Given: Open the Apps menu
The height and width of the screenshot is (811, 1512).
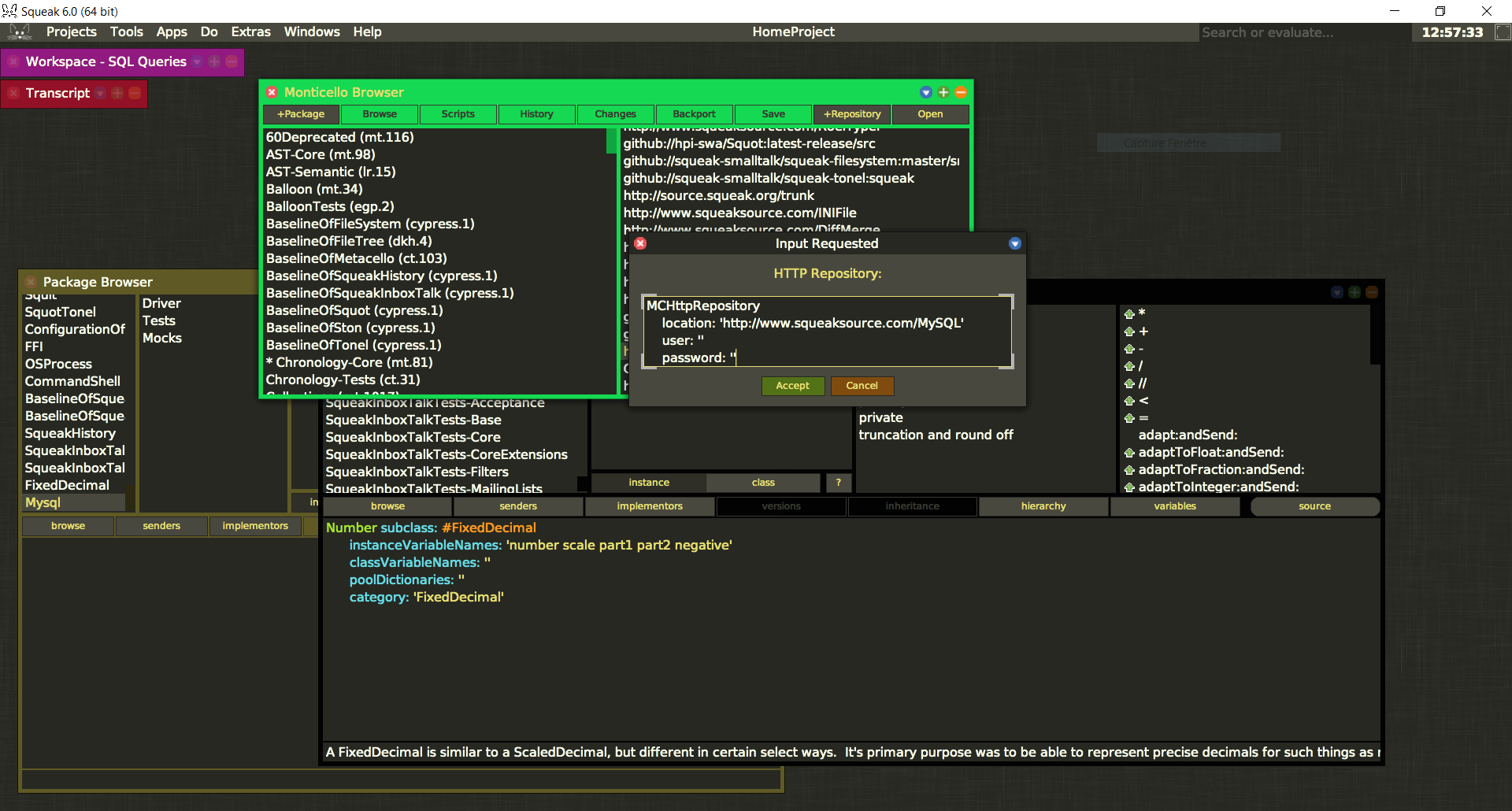Looking at the screenshot, I should point(172,31).
